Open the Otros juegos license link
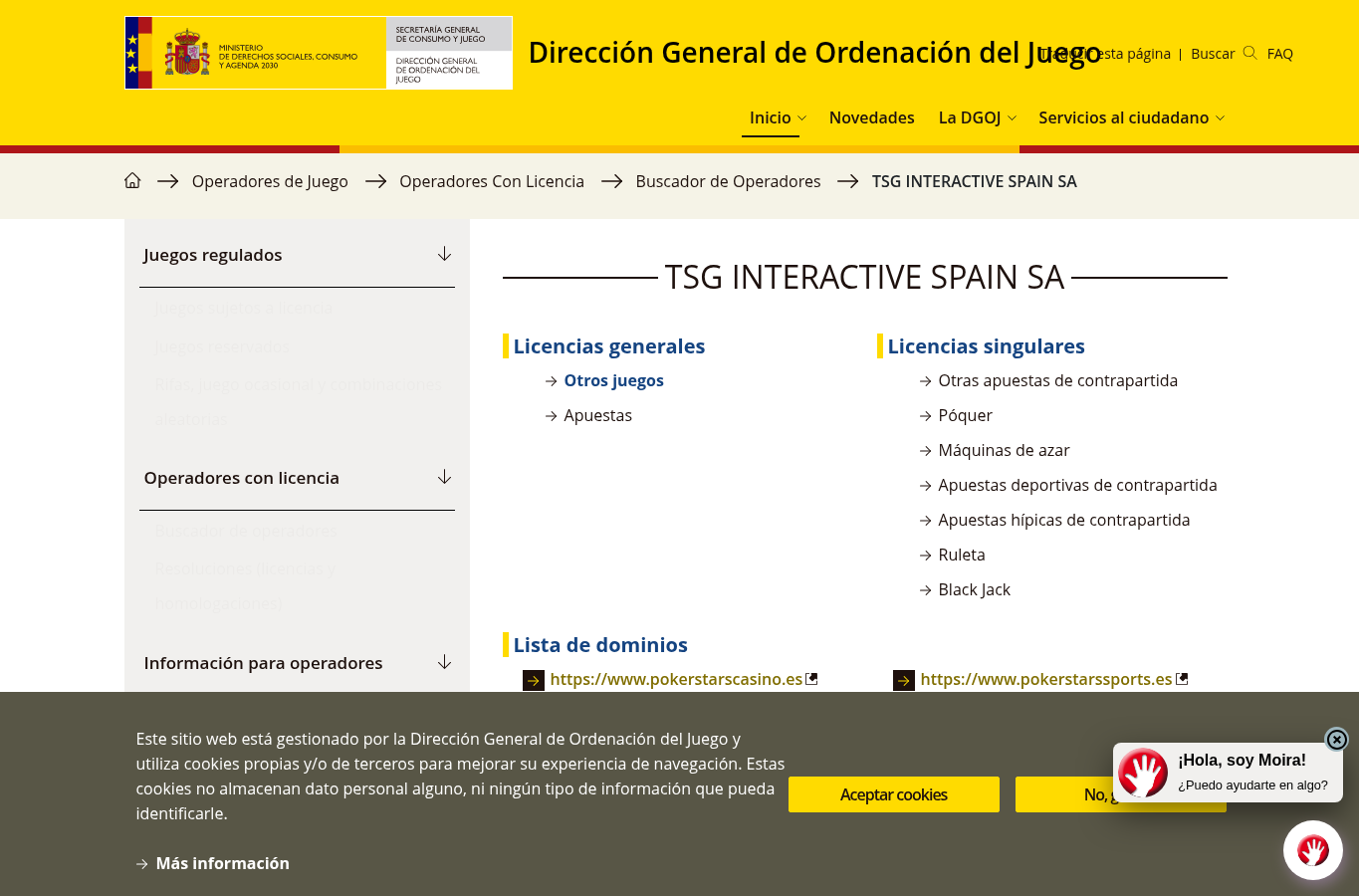The height and width of the screenshot is (896, 1359). (x=613, y=380)
